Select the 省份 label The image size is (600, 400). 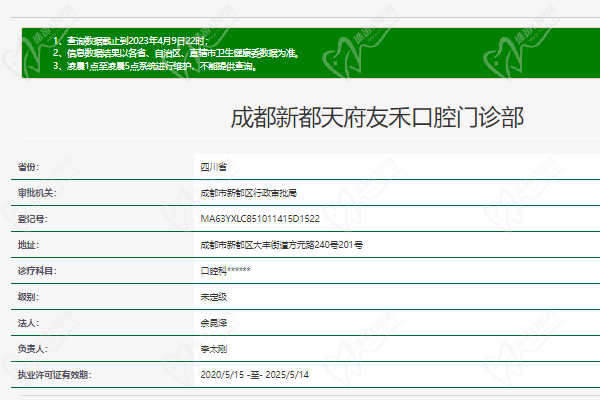coord(28,167)
